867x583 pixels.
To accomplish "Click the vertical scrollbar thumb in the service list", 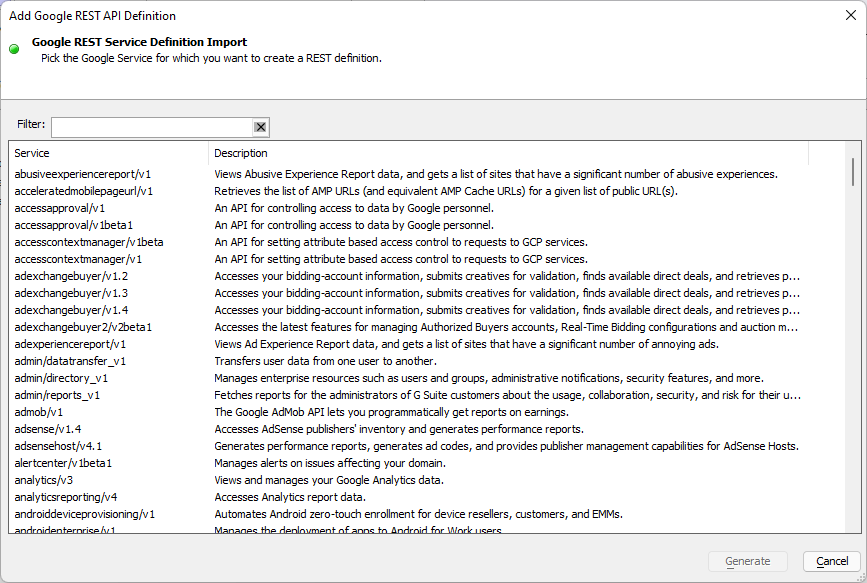I will pyautogui.click(x=853, y=171).
